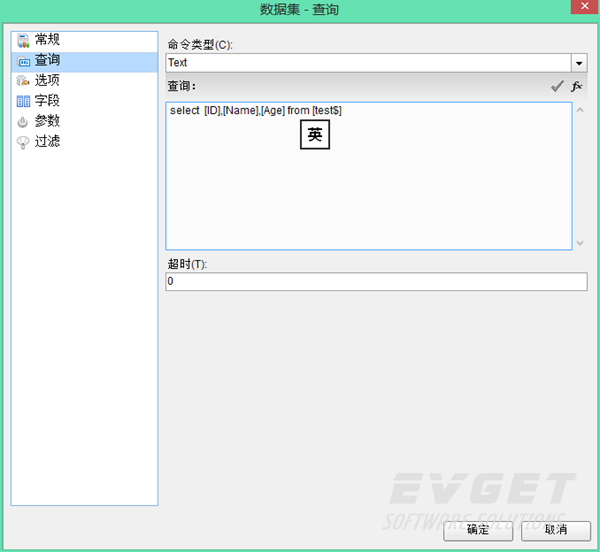Click the 参数 parameters page icon

[23, 122]
